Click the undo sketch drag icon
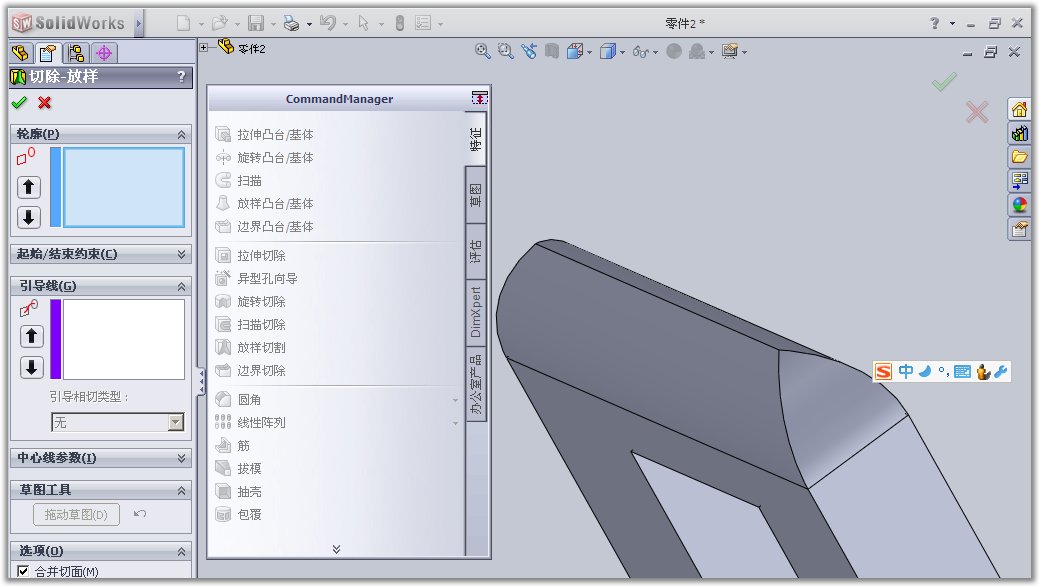 (x=140, y=514)
